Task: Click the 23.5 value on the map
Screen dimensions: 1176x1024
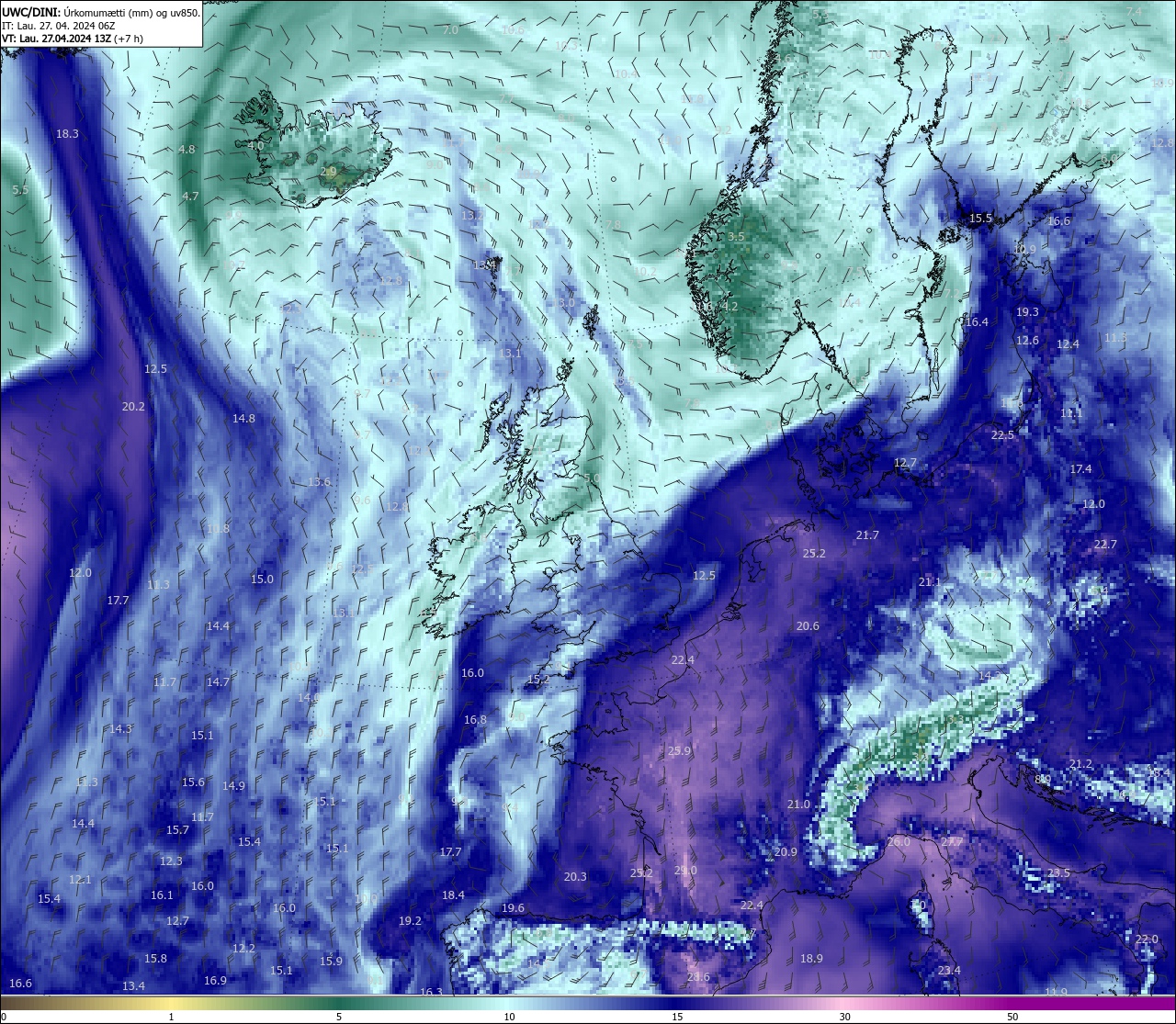Action: (1058, 872)
